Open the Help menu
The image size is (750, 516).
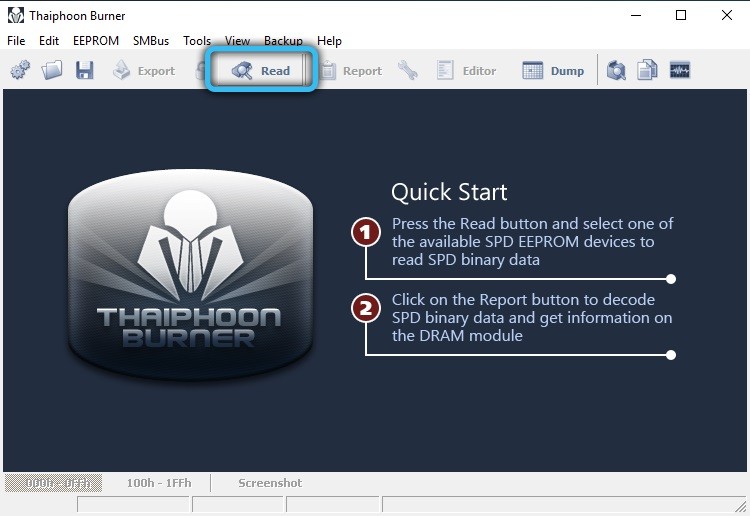pyautogui.click(x=329, y=41)
